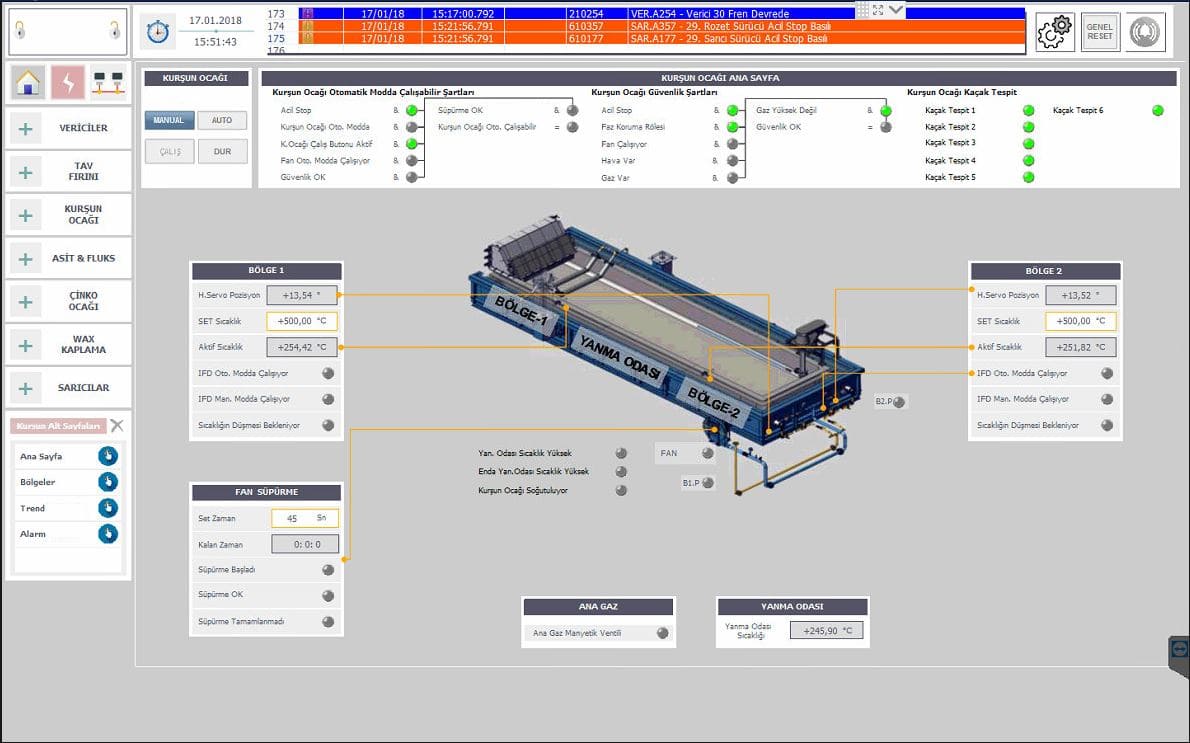The image size is (1190, 743).
Task: Expand the ÇİNKO OCAĞI section
Action: (26, 301)
